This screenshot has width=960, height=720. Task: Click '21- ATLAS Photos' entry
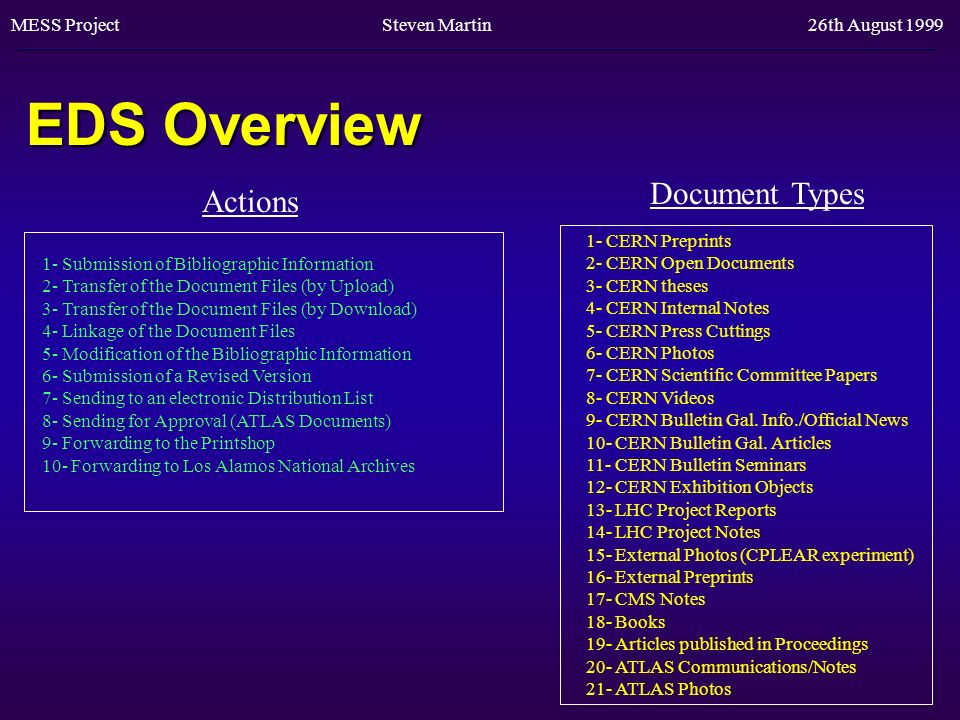[x=658, y=689]
